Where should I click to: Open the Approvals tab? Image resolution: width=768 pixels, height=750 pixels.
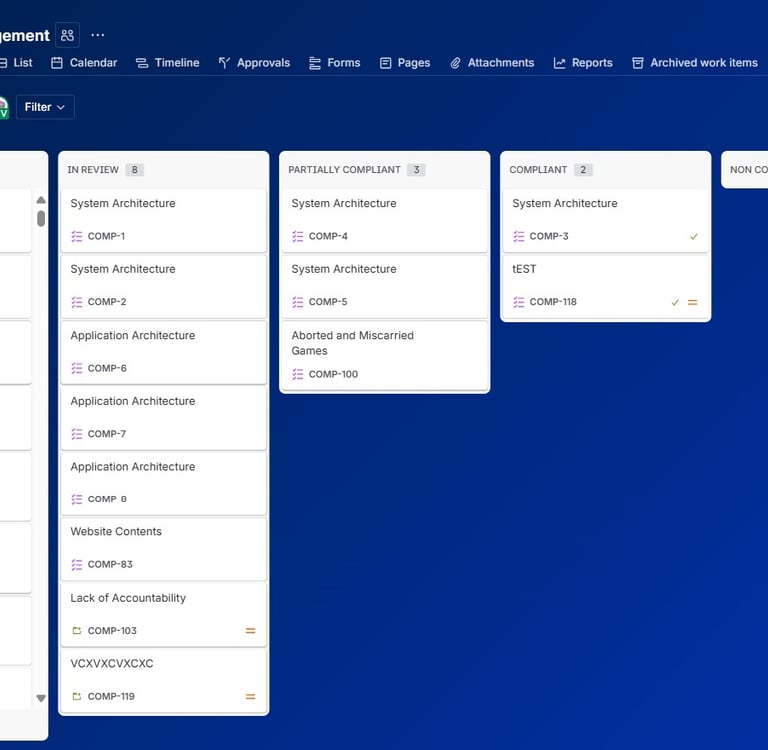[254, 63]
